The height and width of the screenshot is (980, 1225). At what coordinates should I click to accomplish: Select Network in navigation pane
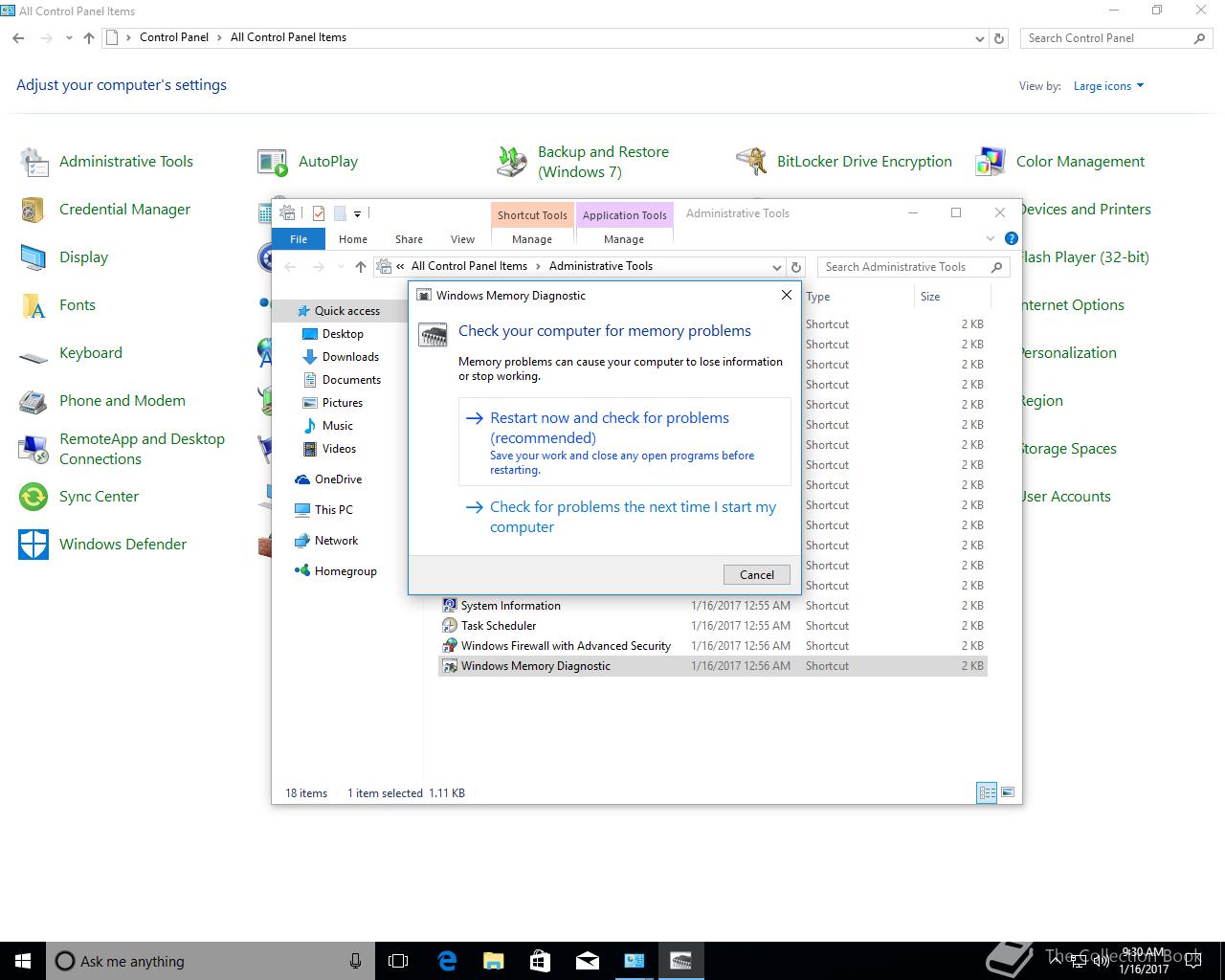[336, 541]
